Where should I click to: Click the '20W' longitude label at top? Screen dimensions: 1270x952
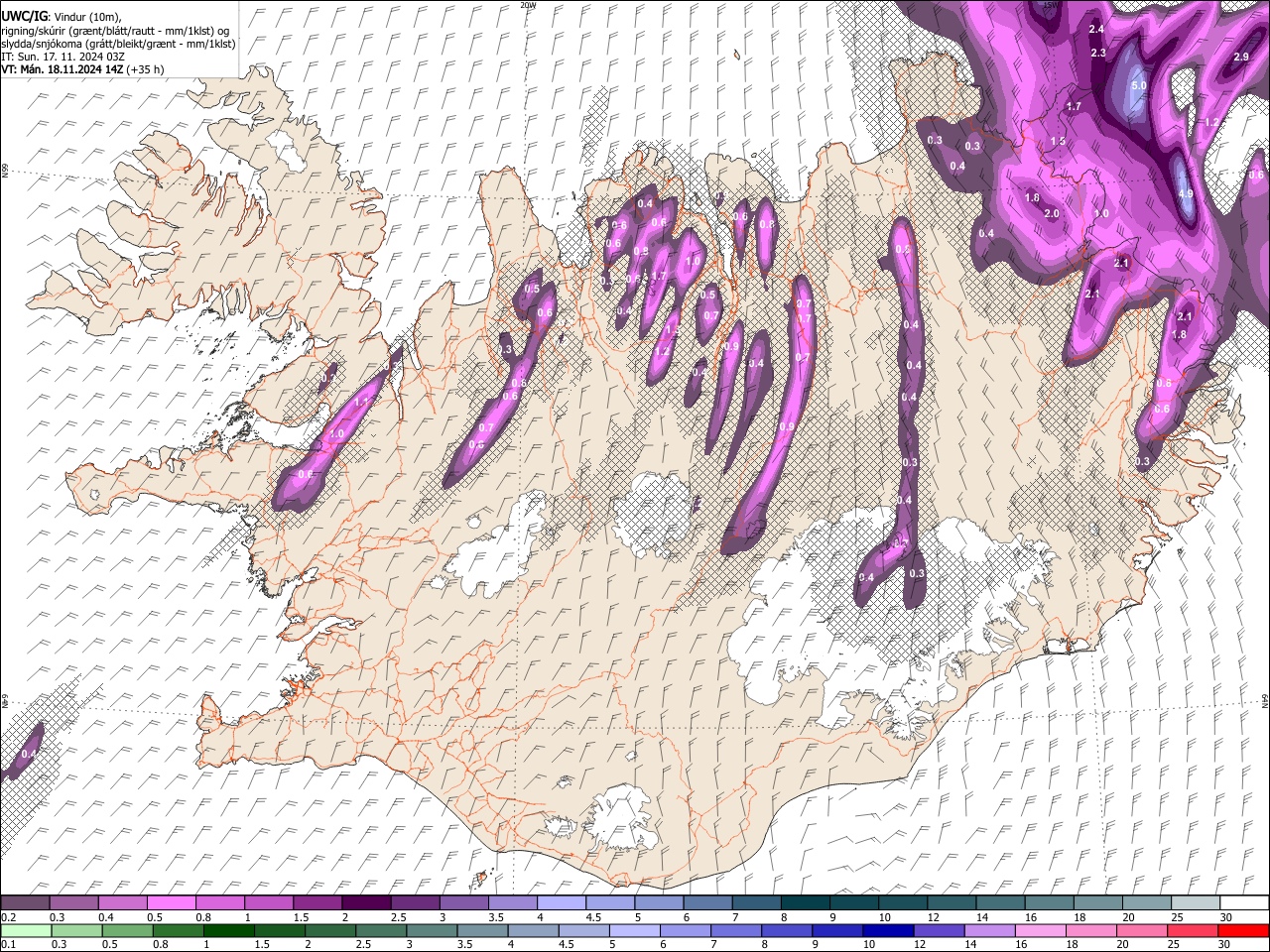pyautogui.click(x=528, y=4)
